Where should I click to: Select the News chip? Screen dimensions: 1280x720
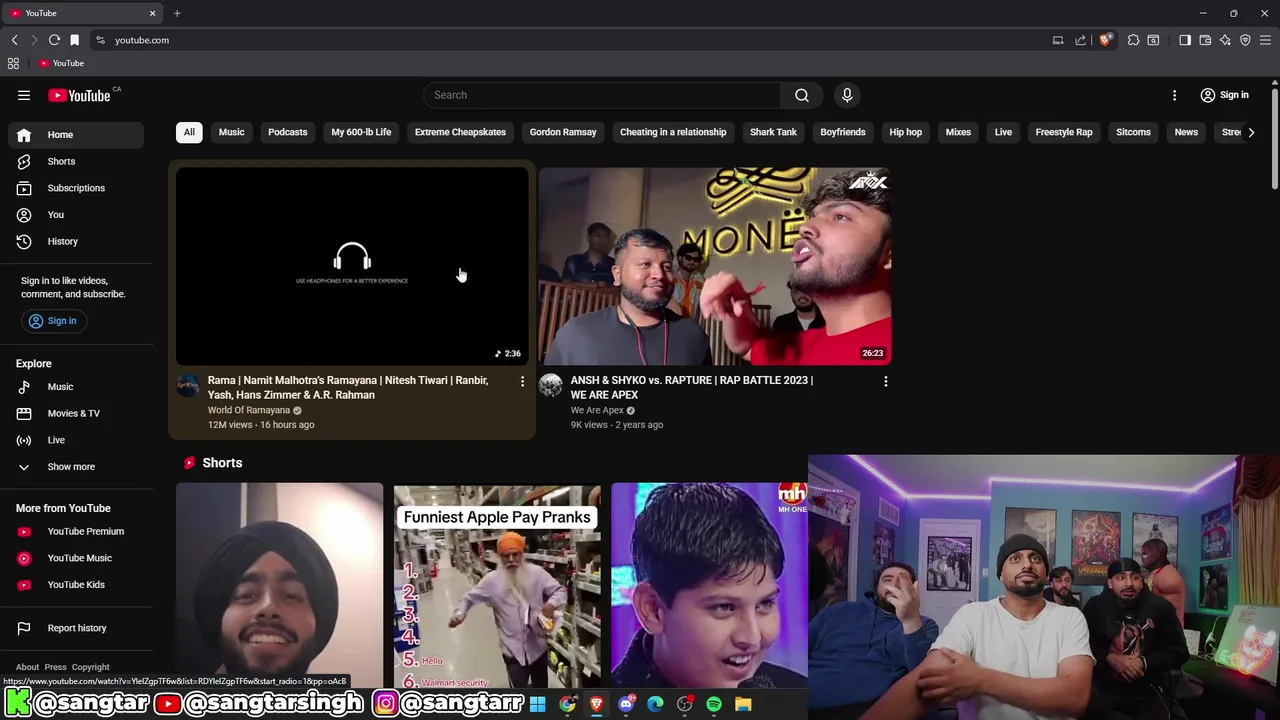pos(1186,132)
